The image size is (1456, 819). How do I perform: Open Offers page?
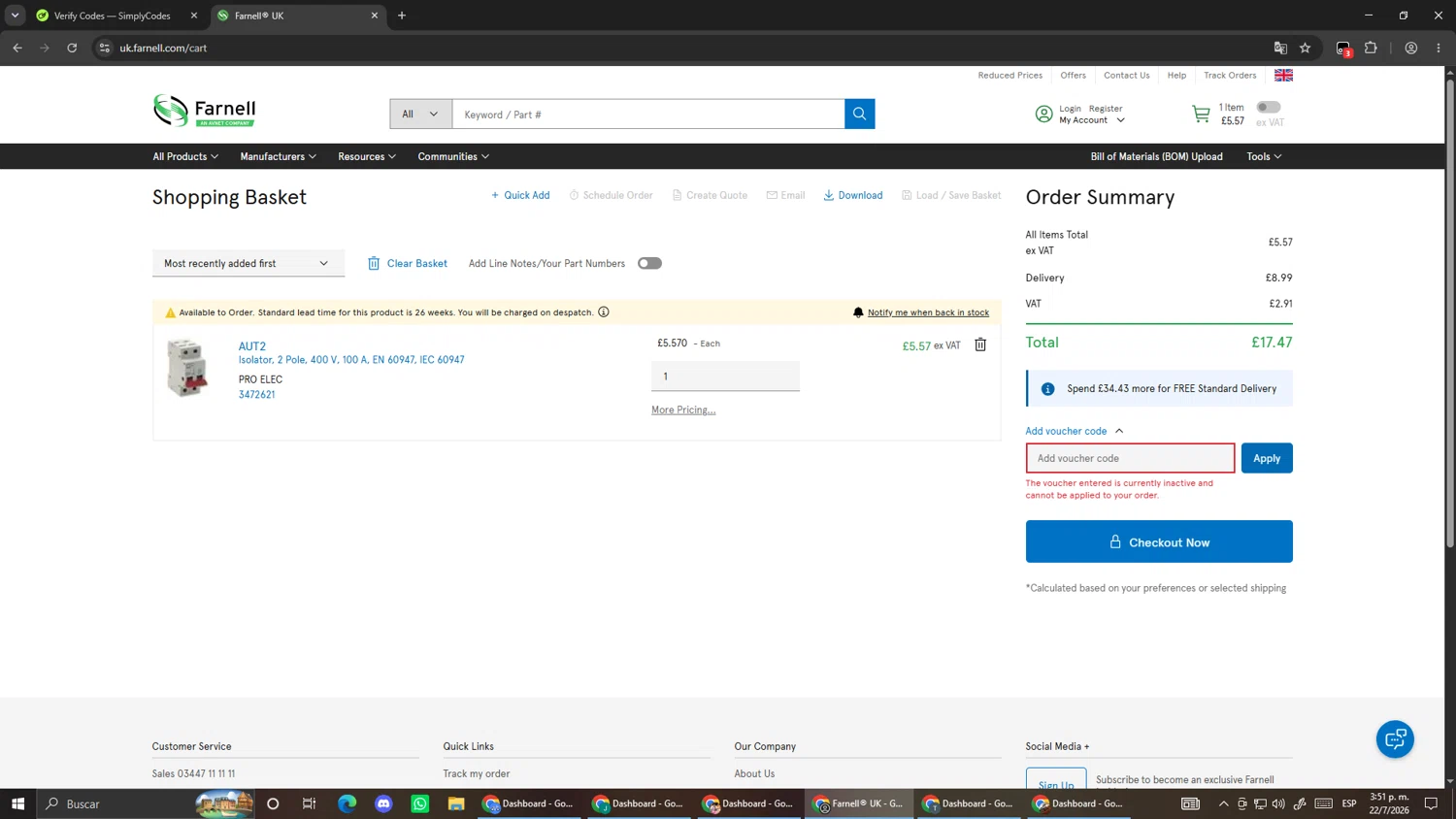point(1073,75)
